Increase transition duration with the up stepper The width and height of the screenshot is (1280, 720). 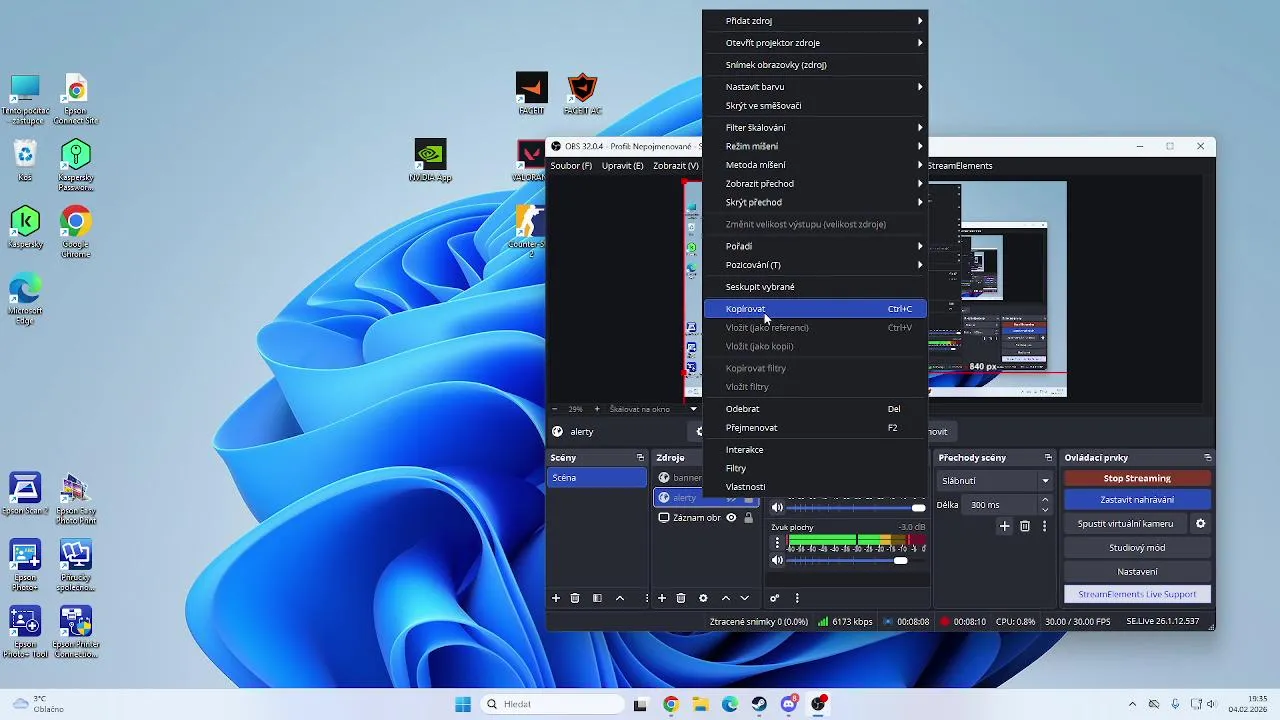coord(1045,500)
